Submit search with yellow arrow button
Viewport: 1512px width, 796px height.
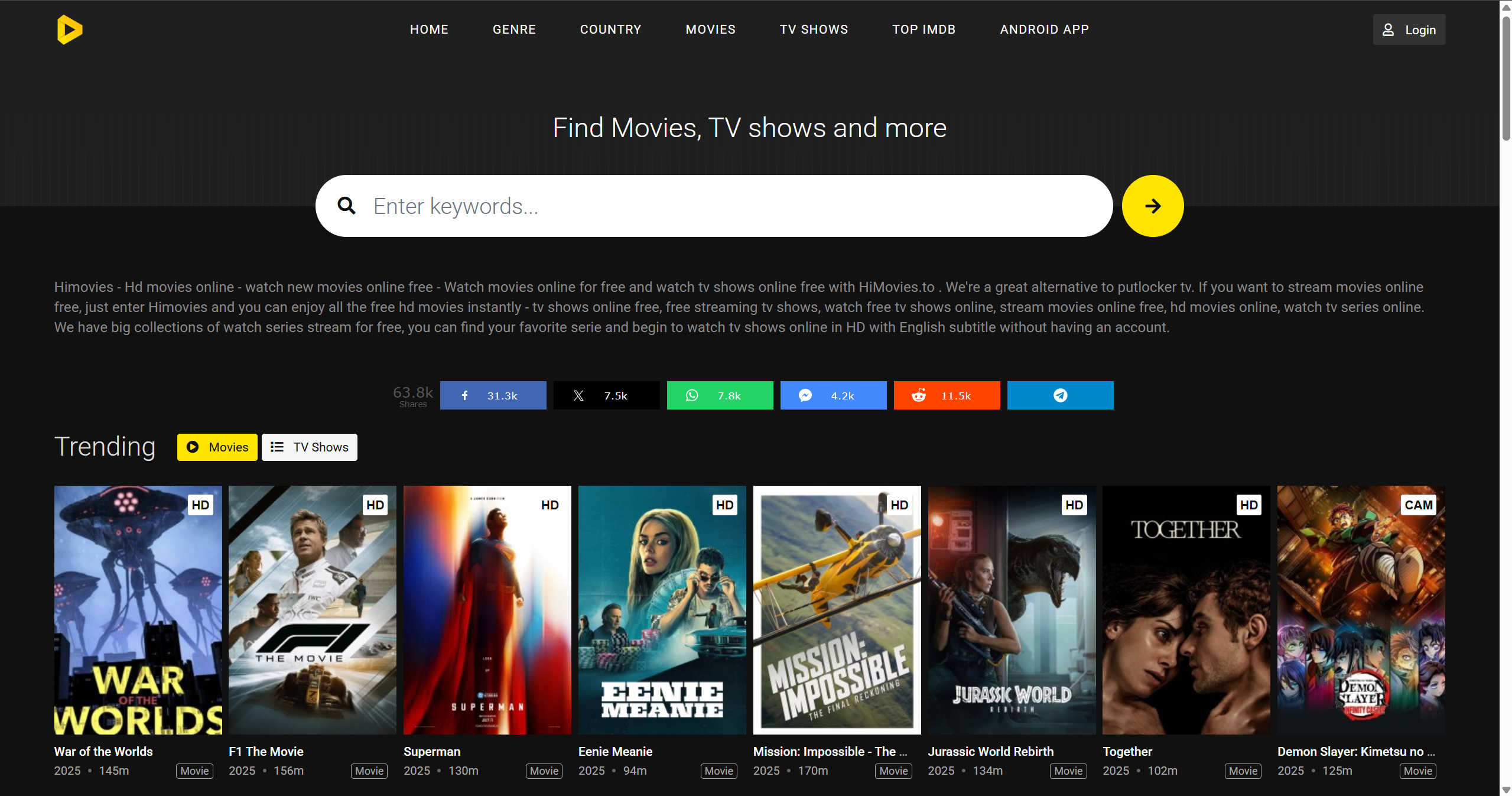[x=1152, y=206]
